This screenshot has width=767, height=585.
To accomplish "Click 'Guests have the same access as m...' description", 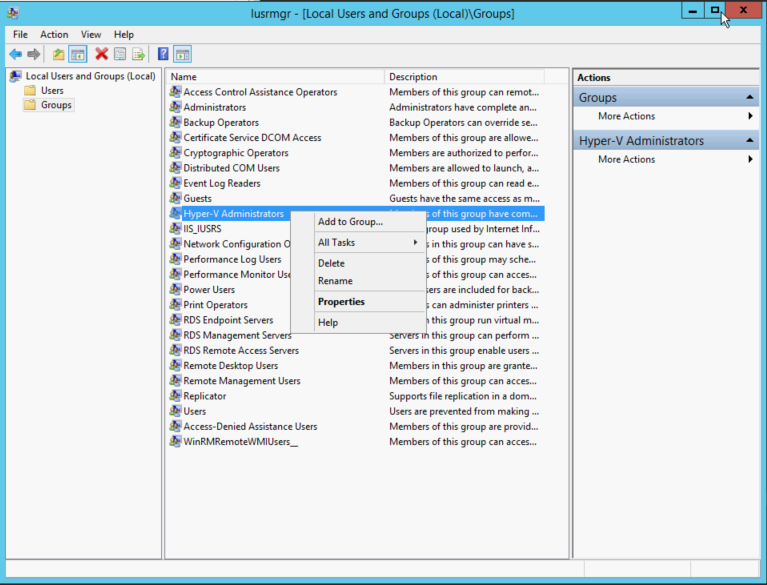I will tap(464, 198).
